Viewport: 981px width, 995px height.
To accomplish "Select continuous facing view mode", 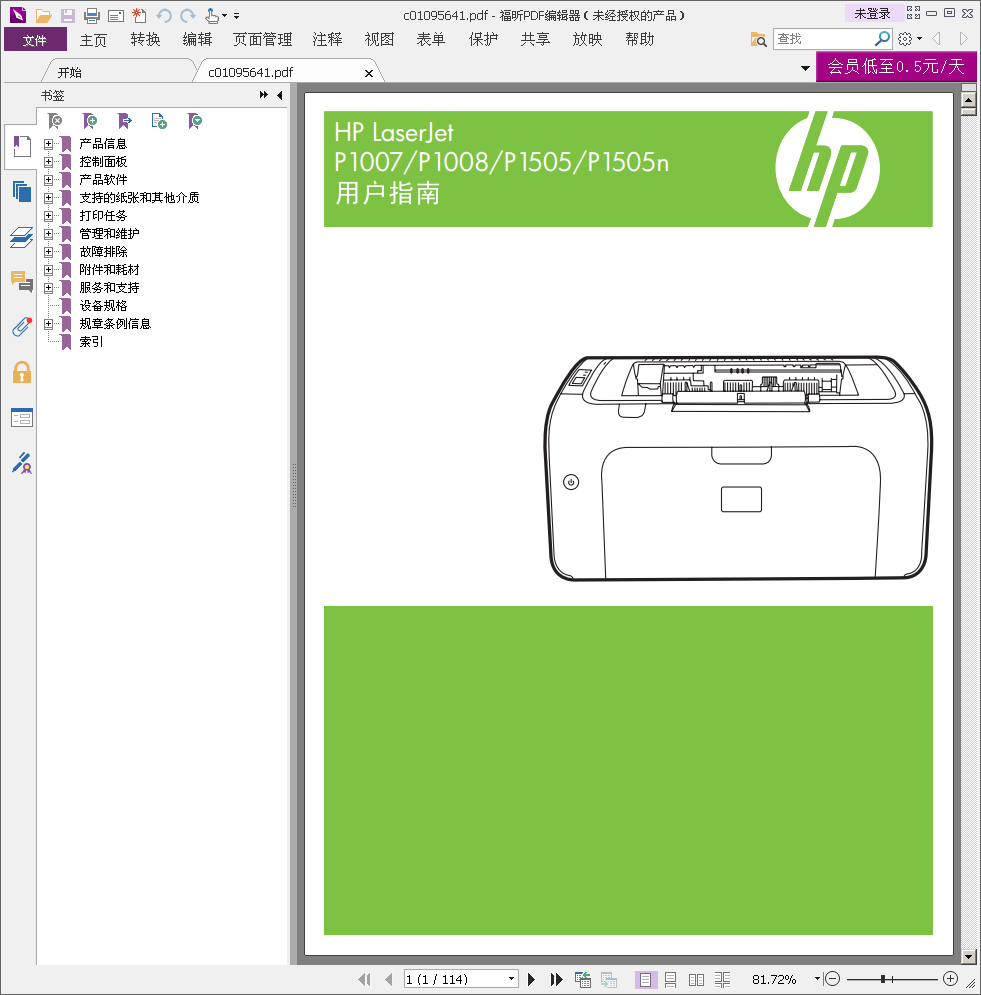I will tap(722, 980).
